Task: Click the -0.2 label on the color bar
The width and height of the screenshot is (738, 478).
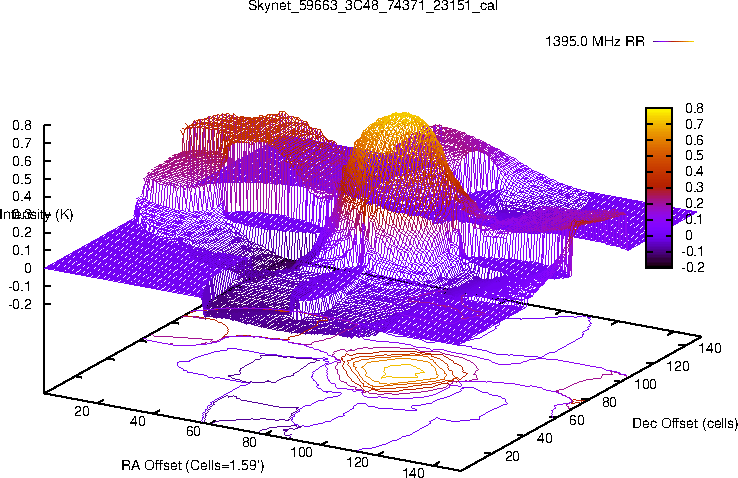Action: point(693,267)
